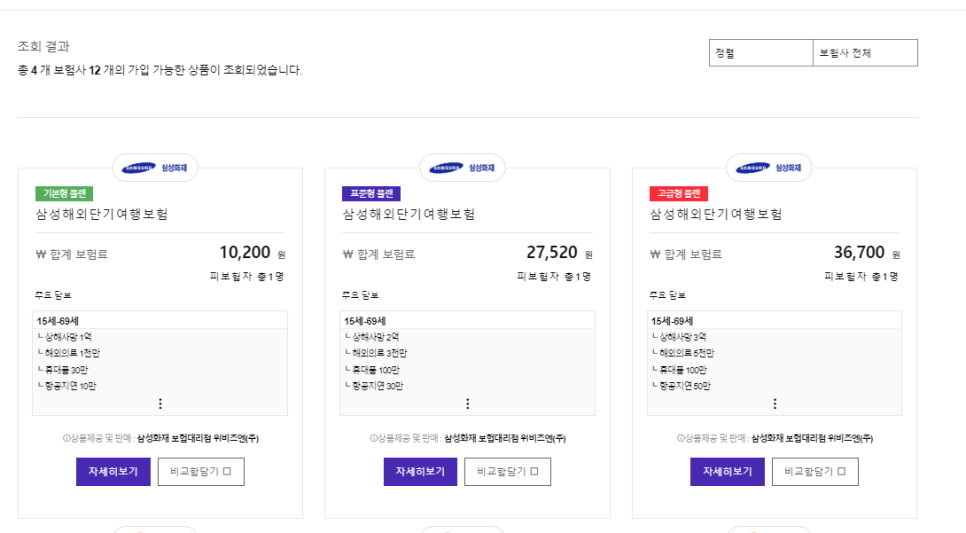The height and width of the screenshot is (533, 966).
Task: Click the 항공지연 30만 coverage row
Action: pyautogui.click(x=374, y=386)
